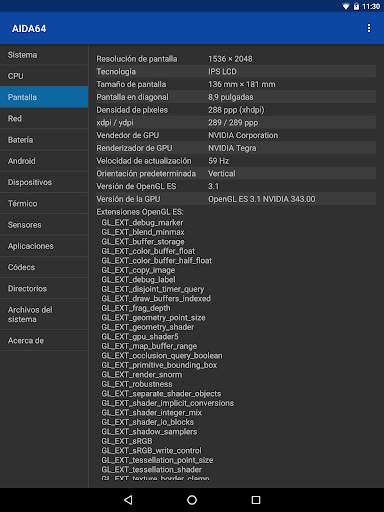Select GL_EXT_occlusion_query_boolean entry
The height and width of the screenshot is (512, 384).
point(162,355)
